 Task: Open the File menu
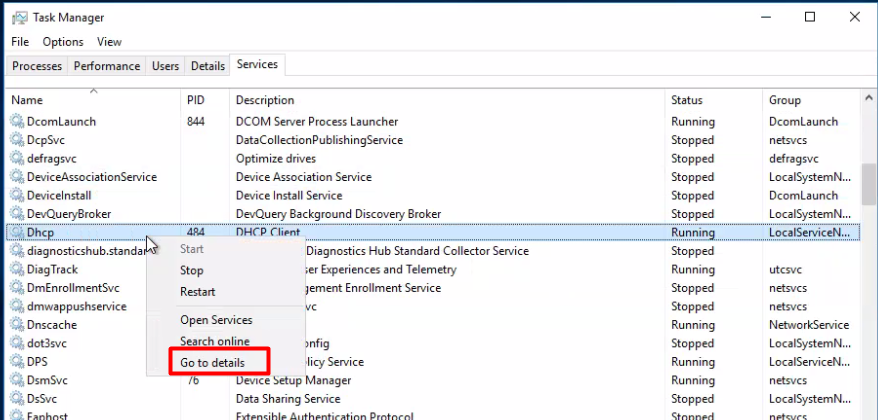(20, 42)
